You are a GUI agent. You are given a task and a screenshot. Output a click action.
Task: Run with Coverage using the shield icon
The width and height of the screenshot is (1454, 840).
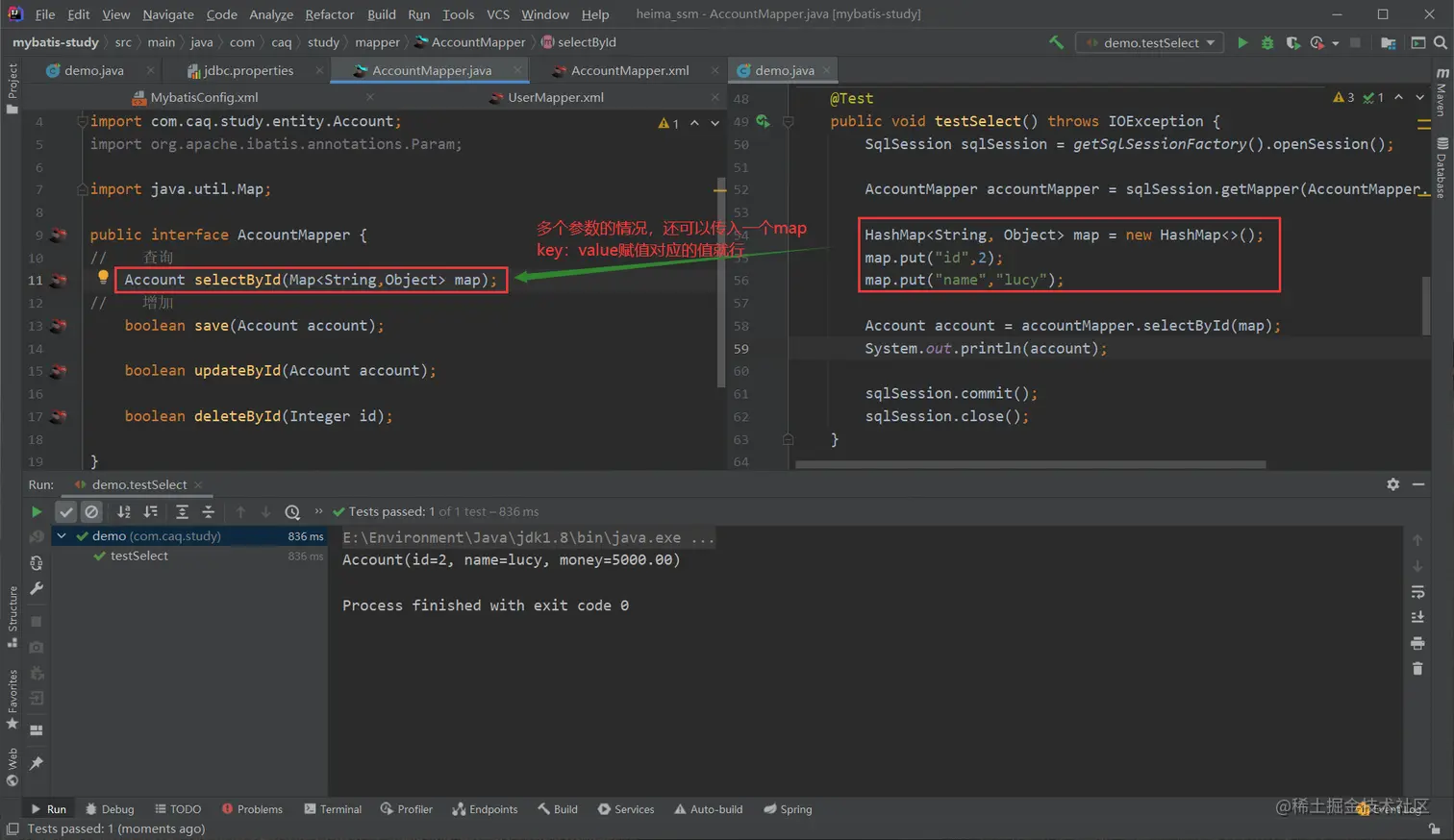(1292, 42)
